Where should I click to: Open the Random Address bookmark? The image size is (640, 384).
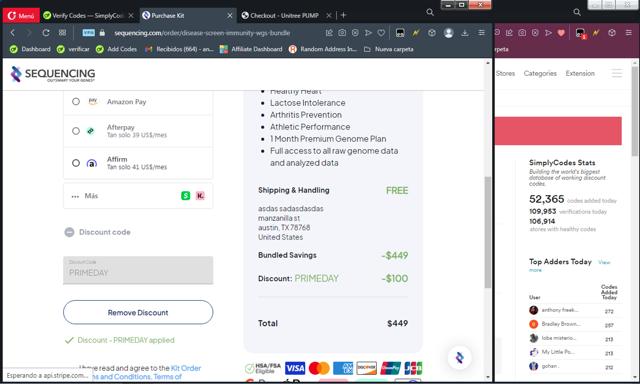coord(323,49)
